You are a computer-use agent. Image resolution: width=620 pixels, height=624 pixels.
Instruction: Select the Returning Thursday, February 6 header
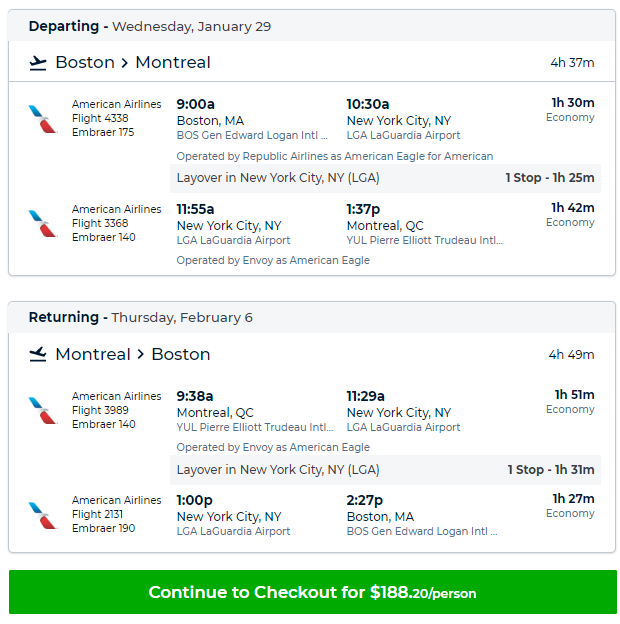click(x=312, y=317)
